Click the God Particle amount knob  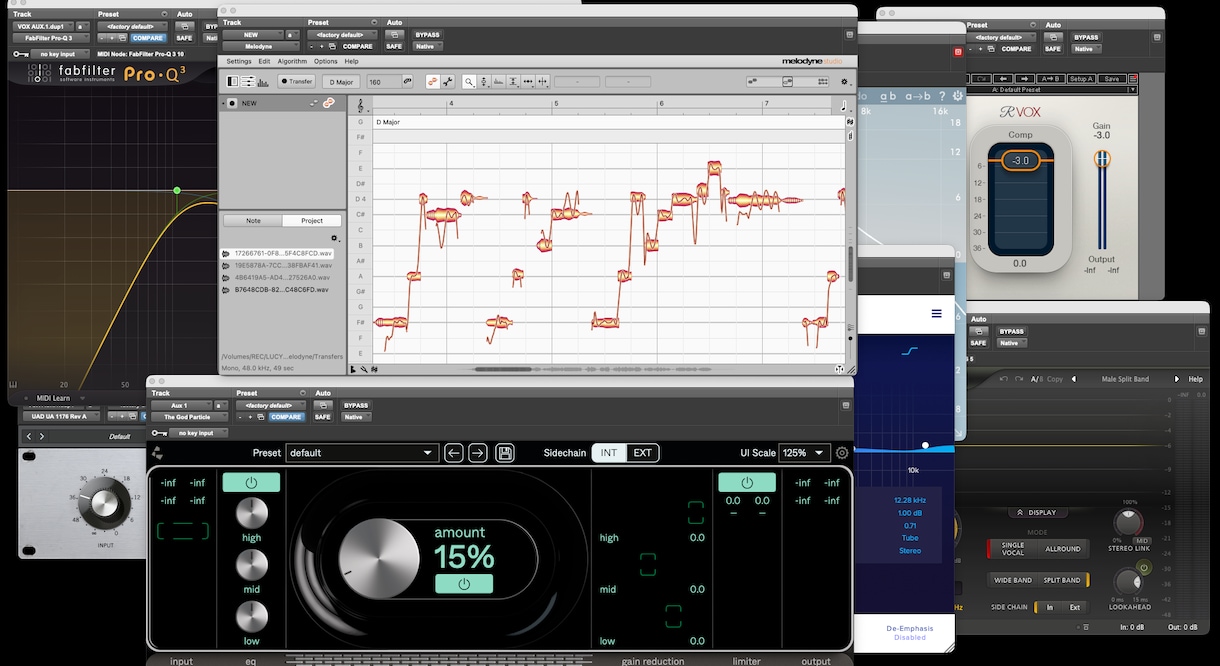coord(380,558)
